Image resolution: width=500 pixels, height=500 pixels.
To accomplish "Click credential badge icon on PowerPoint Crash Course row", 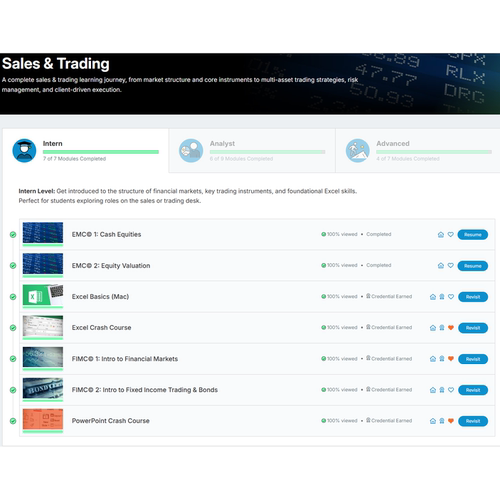I will point(442,421).
